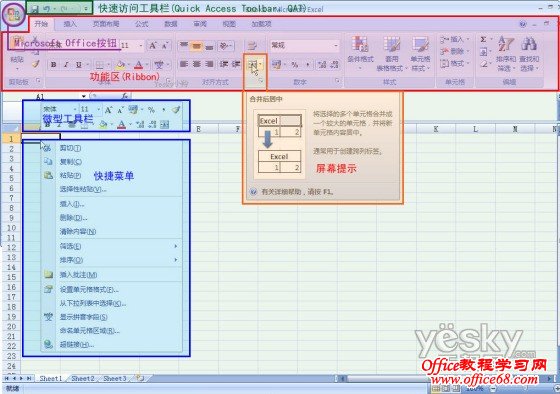Click the 插入 button in the cells group

pyautogui.click(x=454, y=39)
